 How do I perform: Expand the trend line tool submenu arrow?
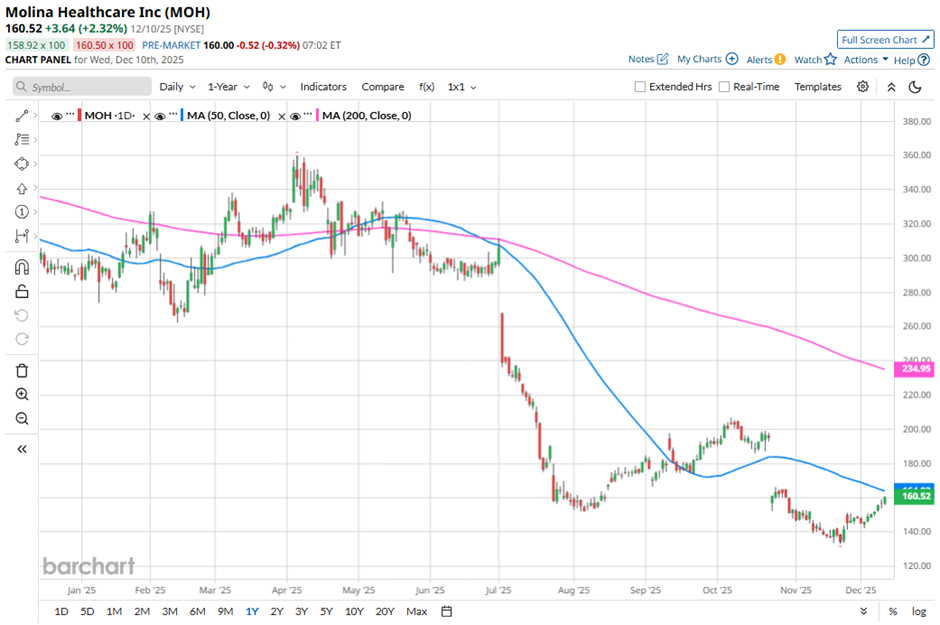point(35,115)
